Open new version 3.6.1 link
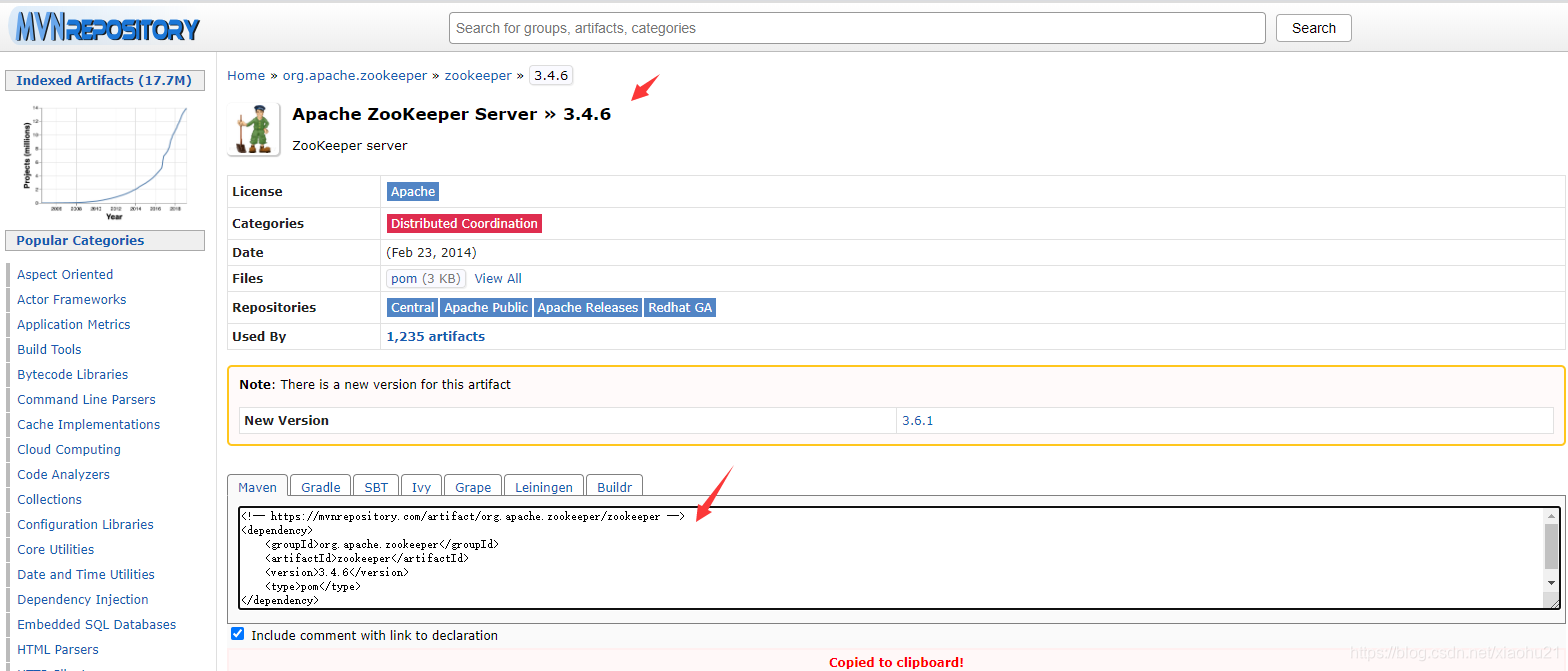The width and height of the screenshot is (1568, 671). point(917,420)
